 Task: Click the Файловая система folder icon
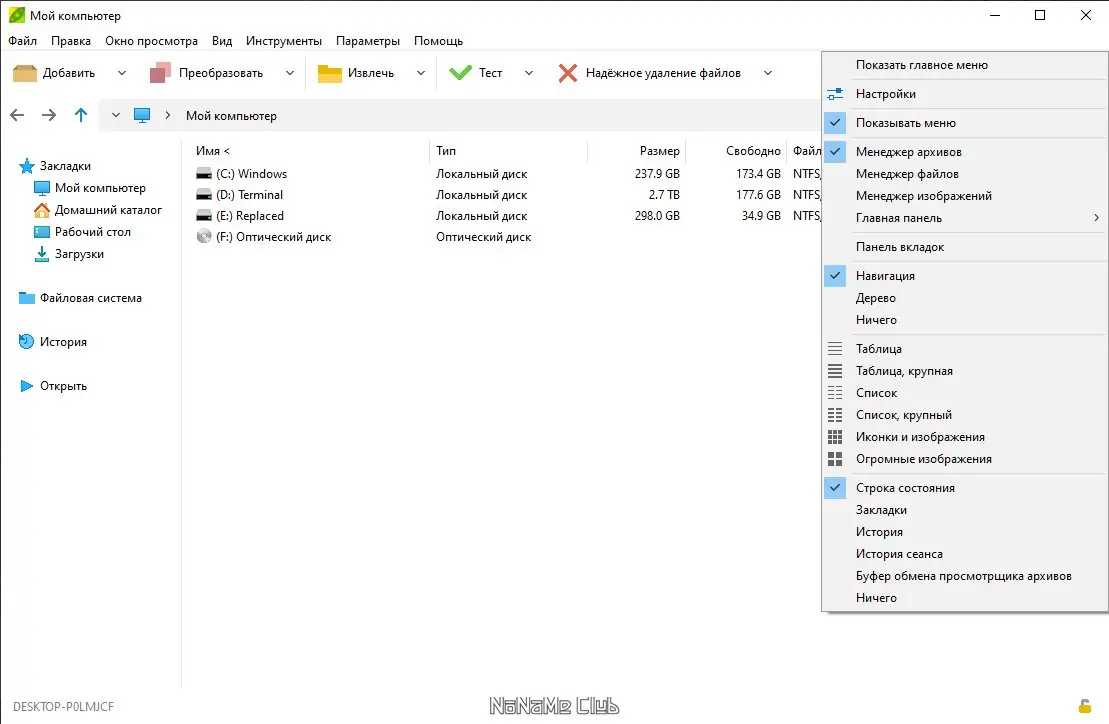pyautogui.click(x=27, y=298)
